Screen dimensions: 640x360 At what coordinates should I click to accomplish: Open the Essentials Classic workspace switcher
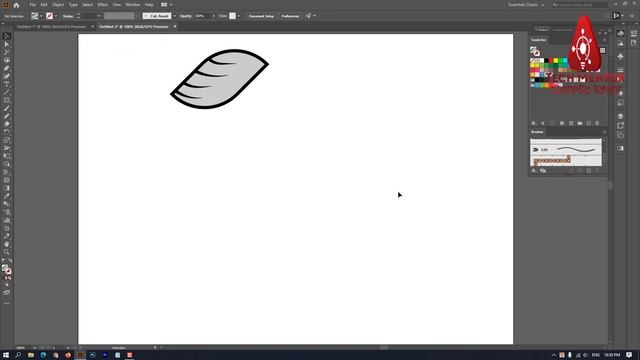point(526,5)
